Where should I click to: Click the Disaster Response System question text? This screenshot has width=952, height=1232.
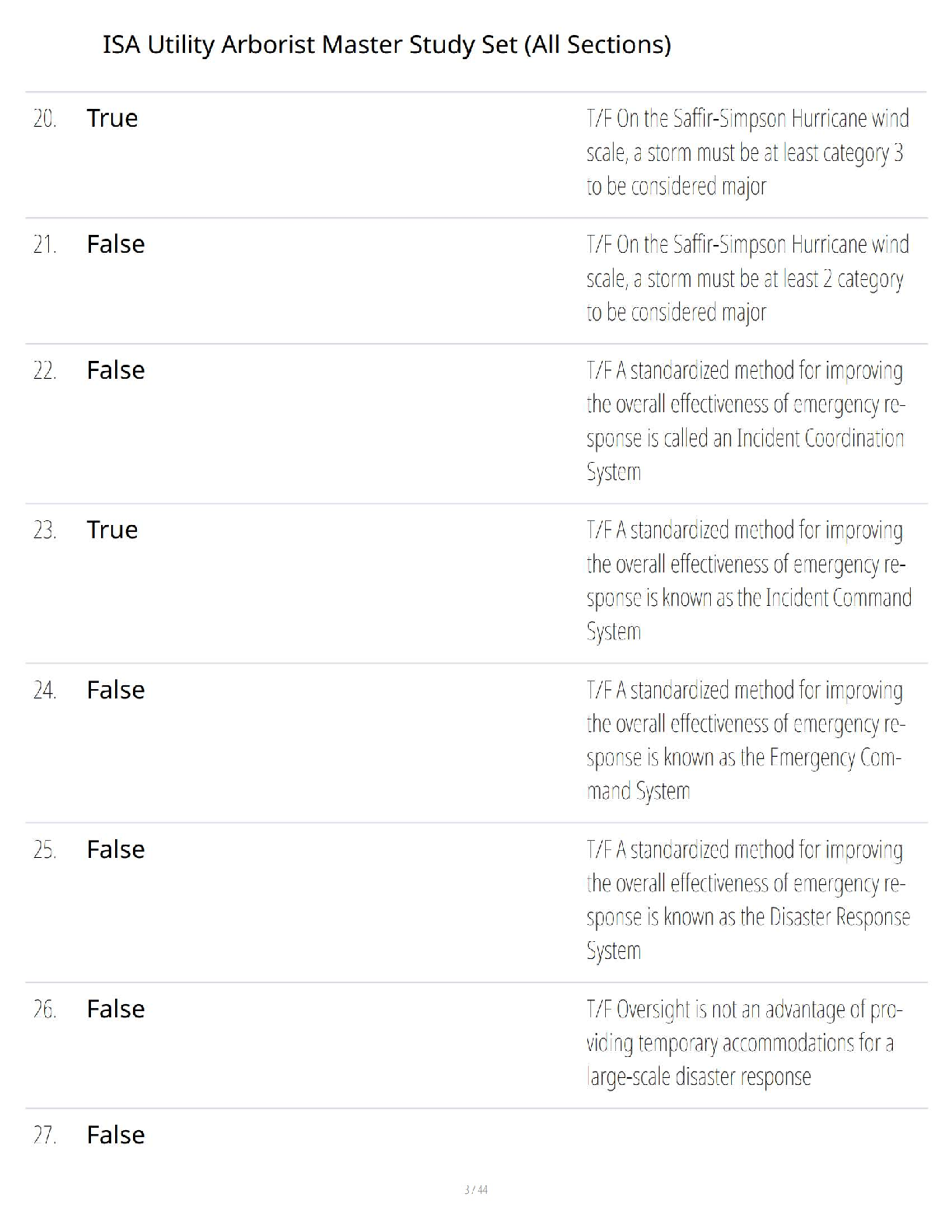click(747, 900)
